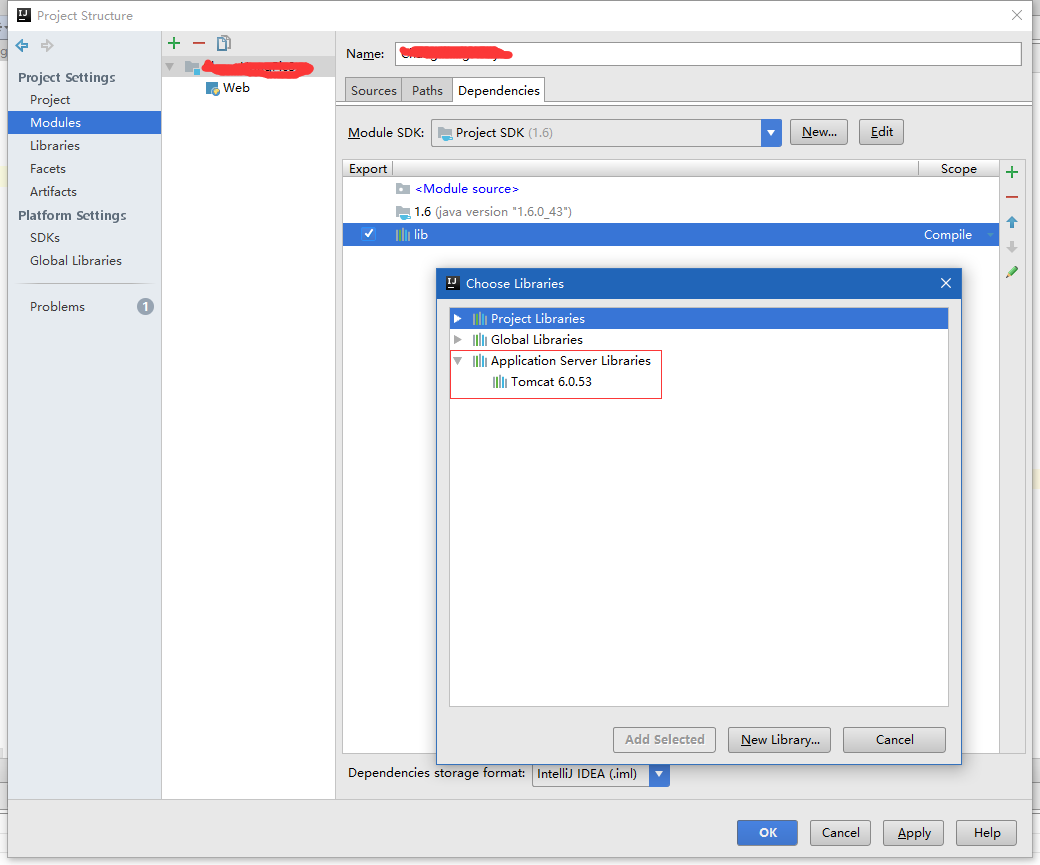
Task: Remove the module with red minus icon
Action: coord(199,43)
